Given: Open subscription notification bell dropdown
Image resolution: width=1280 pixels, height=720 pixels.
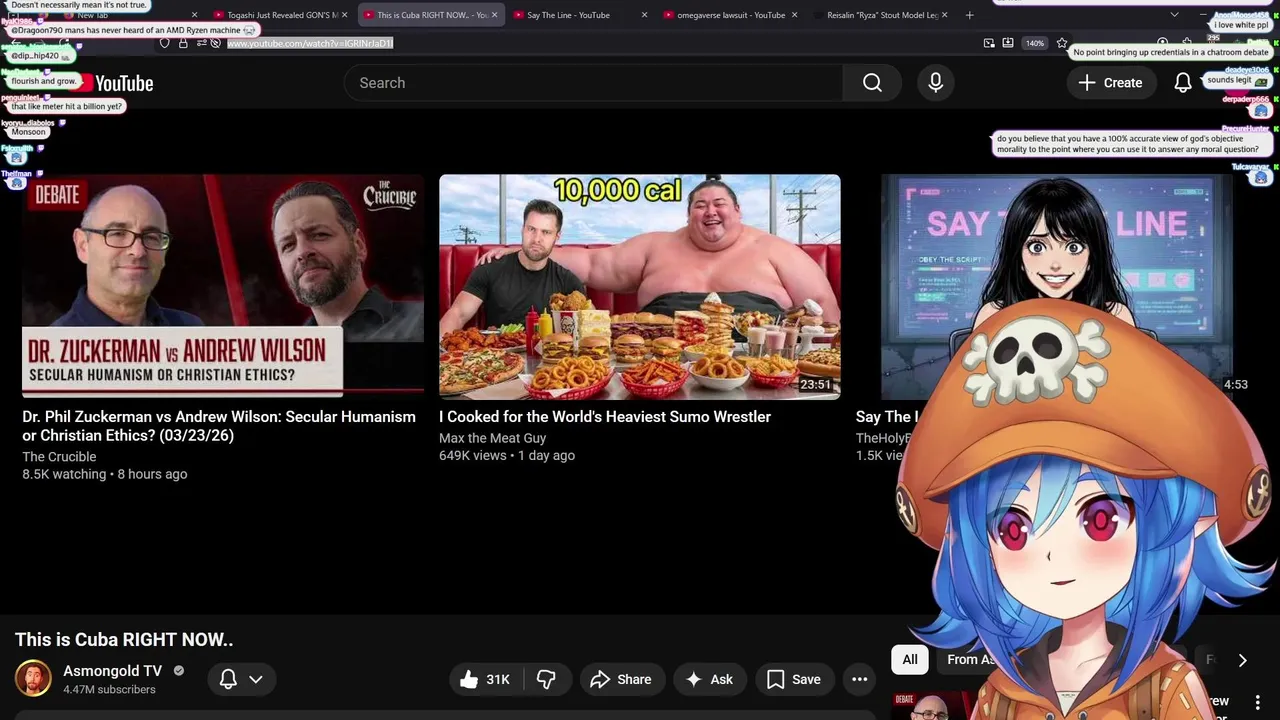Looking at the screenshot, I should [x=241, y=679].
